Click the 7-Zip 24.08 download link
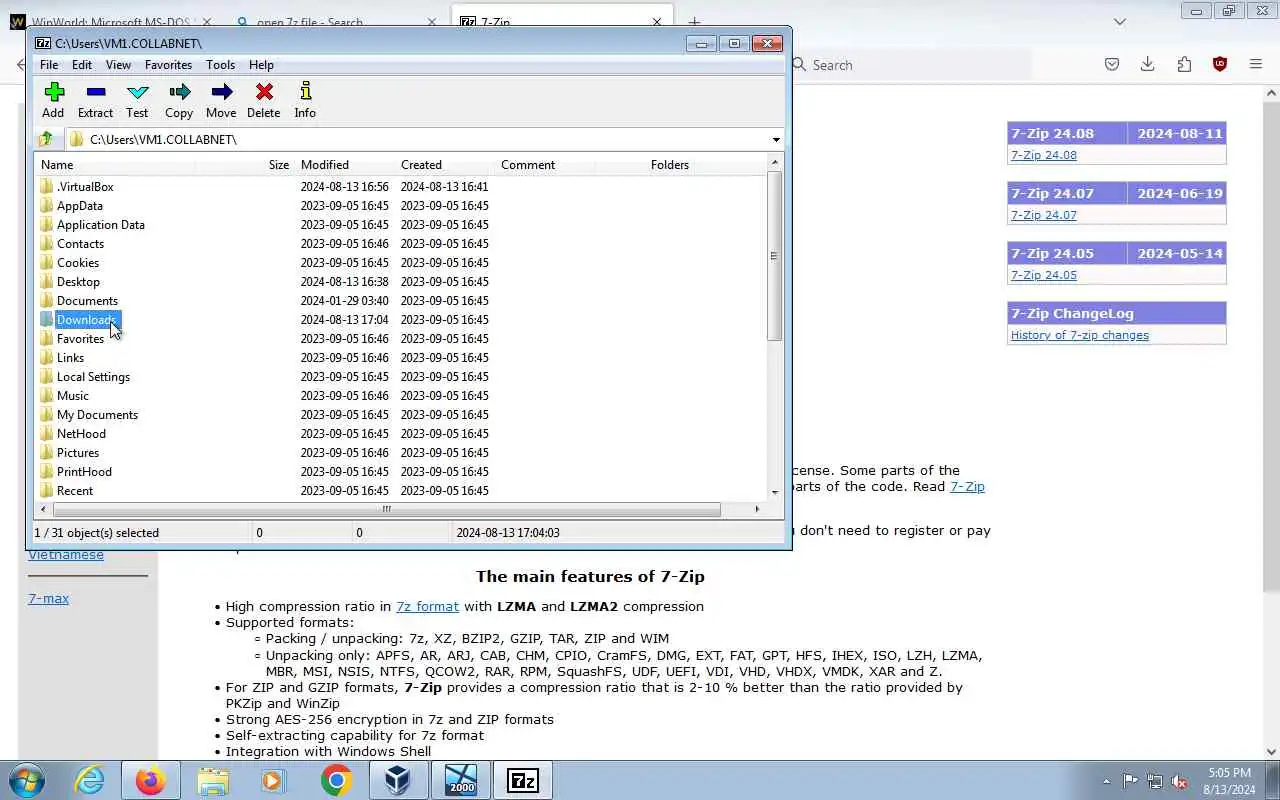 (x=1044, y=155)
